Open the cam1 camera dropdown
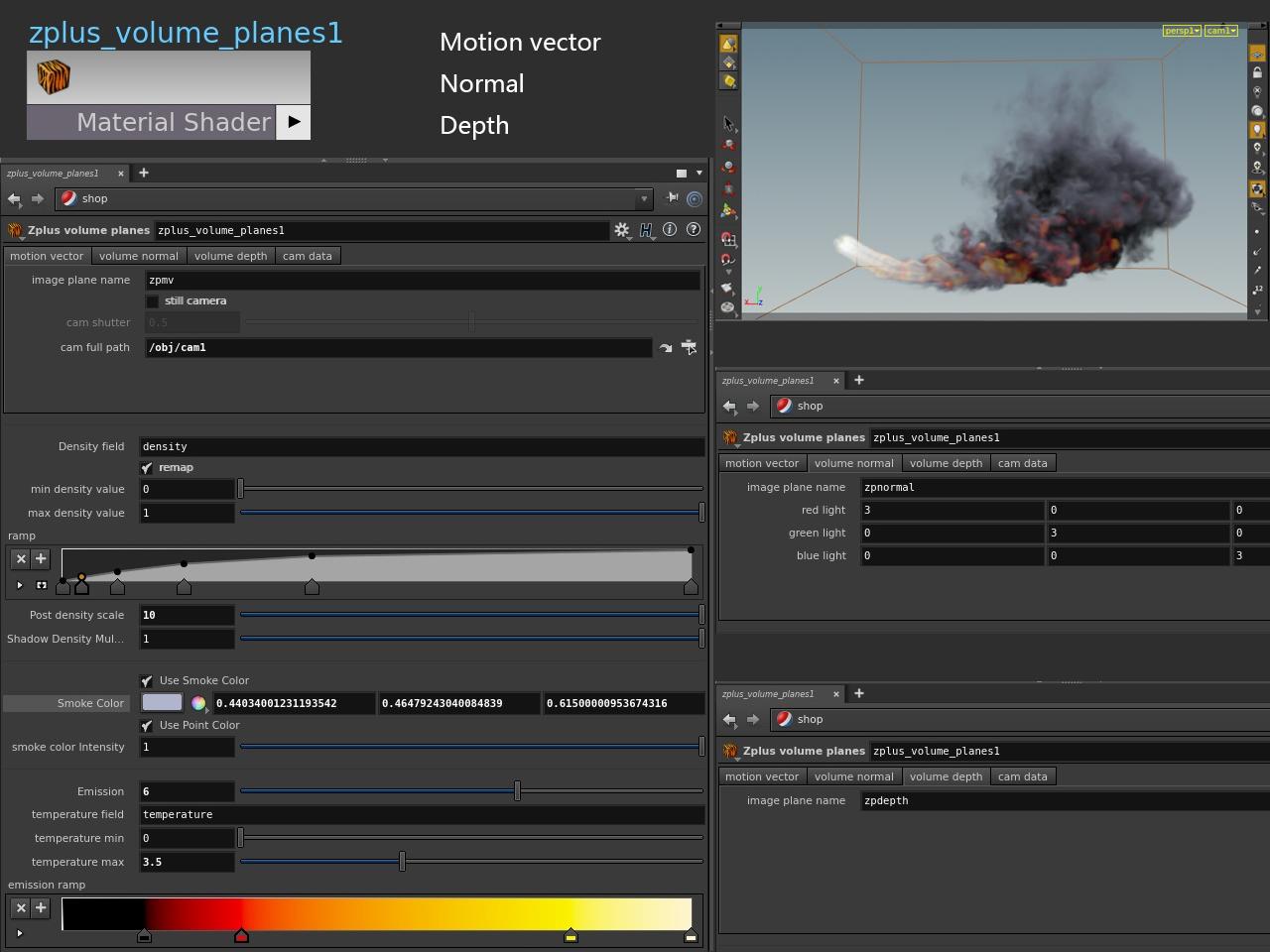This screenshot has width=1270, height=952. tap(1220, 31)
